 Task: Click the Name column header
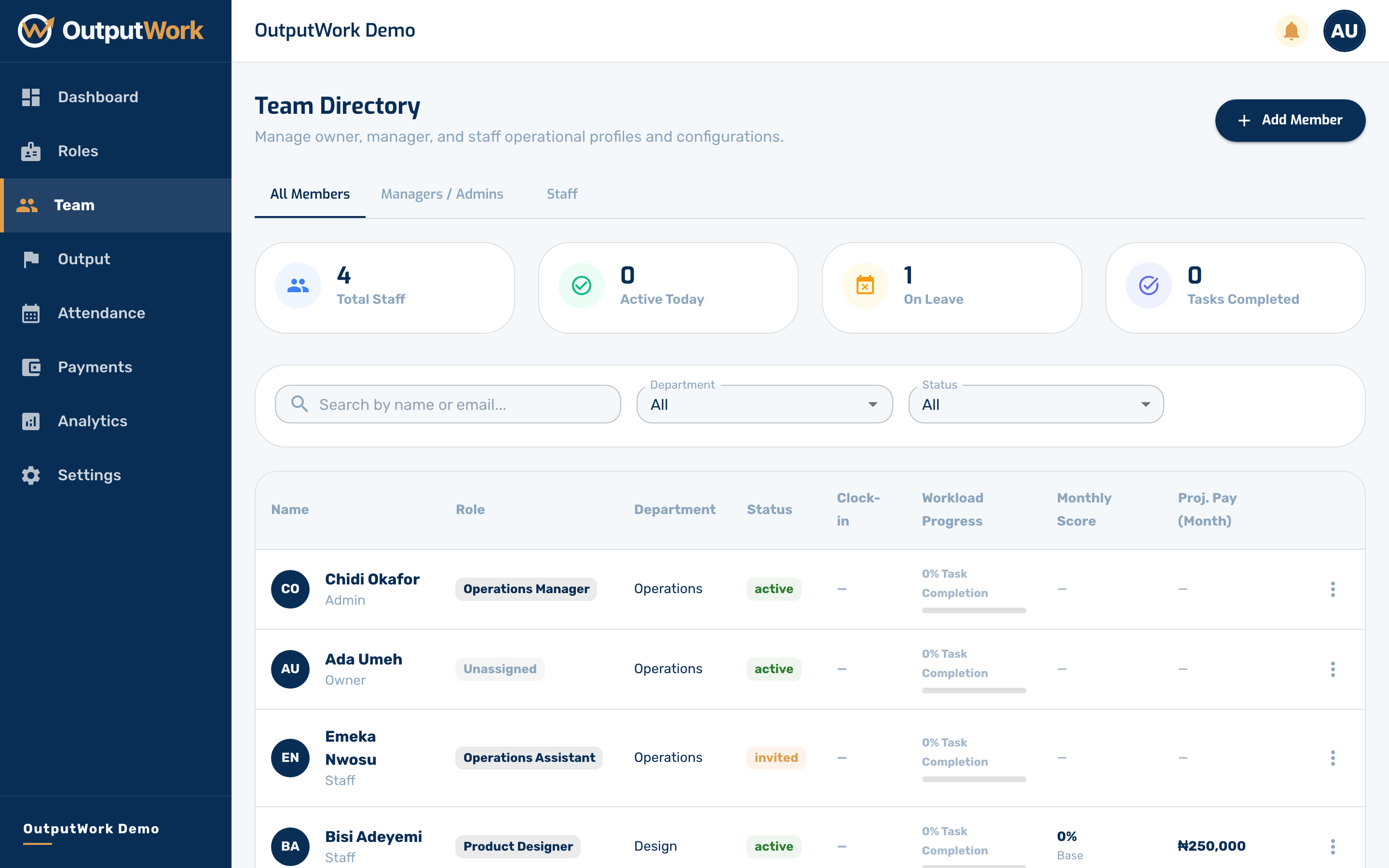point(290,509)
